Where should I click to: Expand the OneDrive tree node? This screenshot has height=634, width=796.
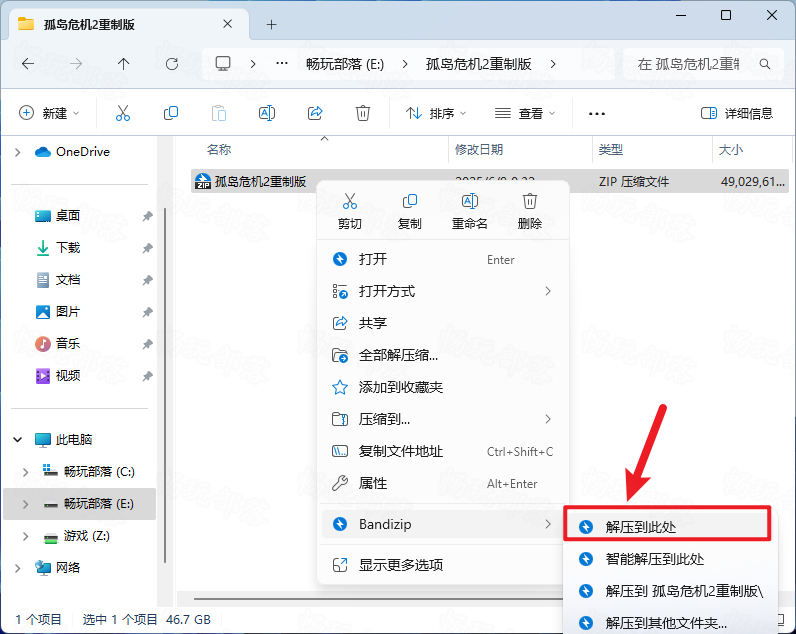18,152
